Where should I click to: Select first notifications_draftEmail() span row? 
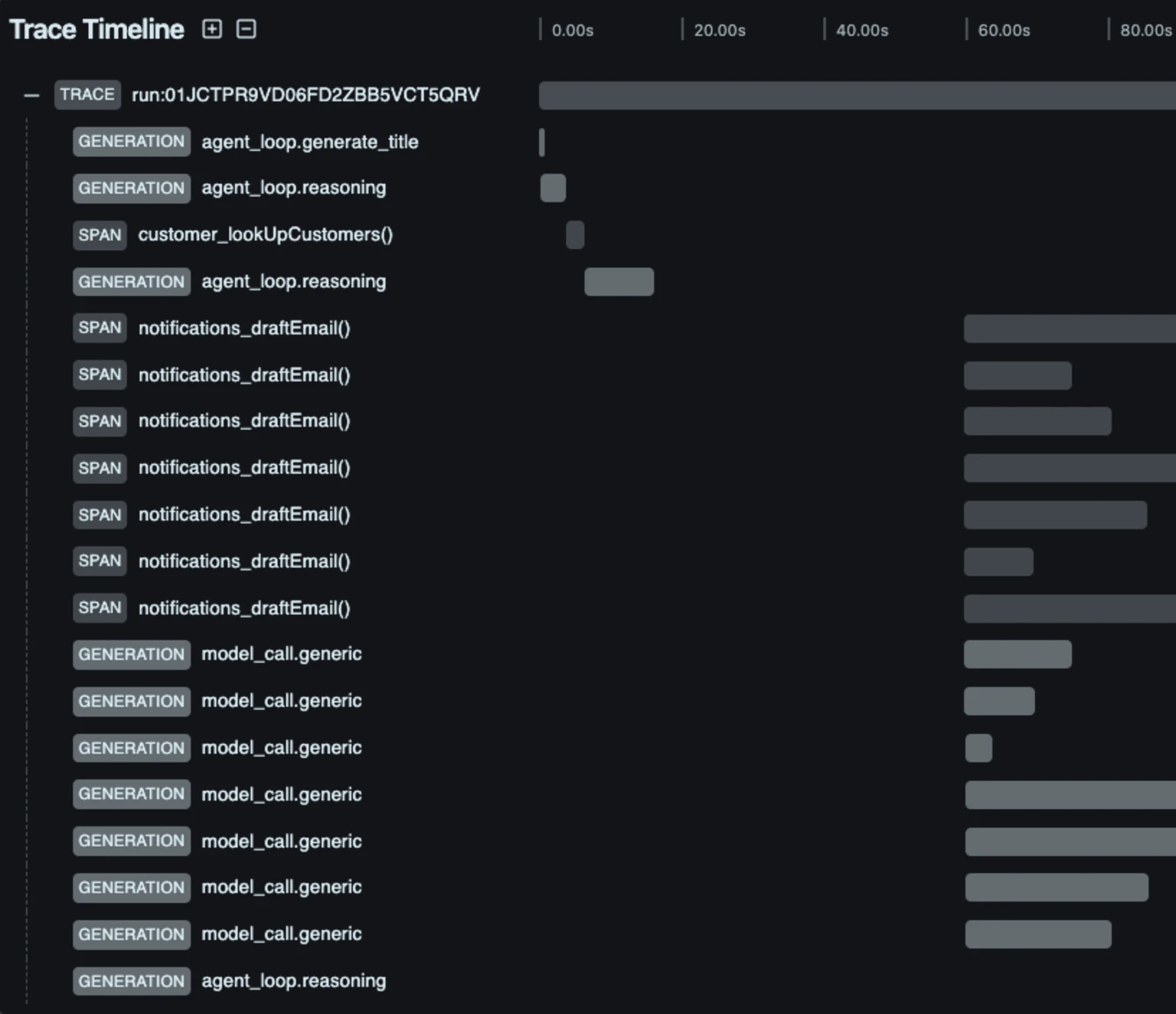[x=244, y=328]
